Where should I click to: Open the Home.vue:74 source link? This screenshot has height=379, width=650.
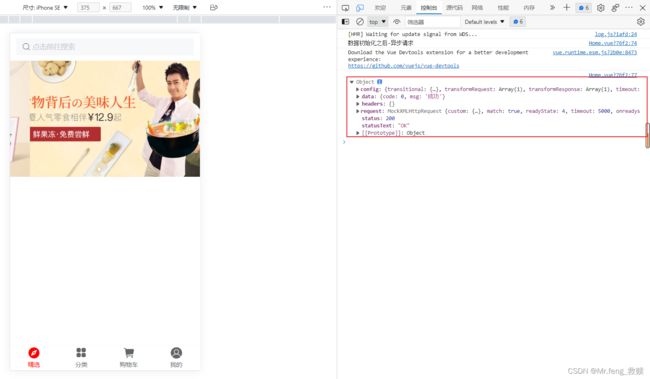613,43
